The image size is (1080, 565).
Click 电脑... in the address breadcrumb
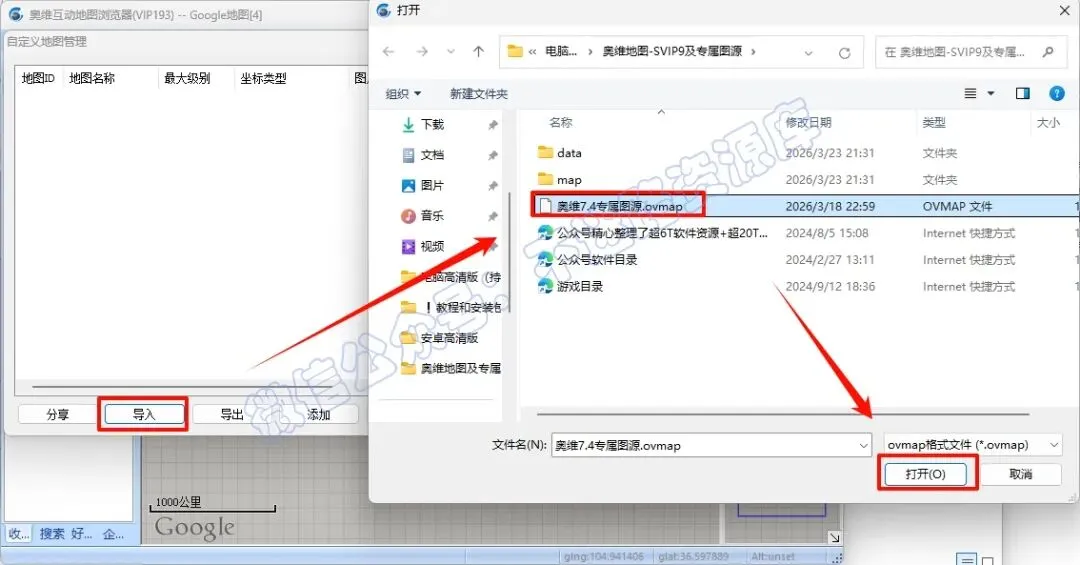click(561, 51)
